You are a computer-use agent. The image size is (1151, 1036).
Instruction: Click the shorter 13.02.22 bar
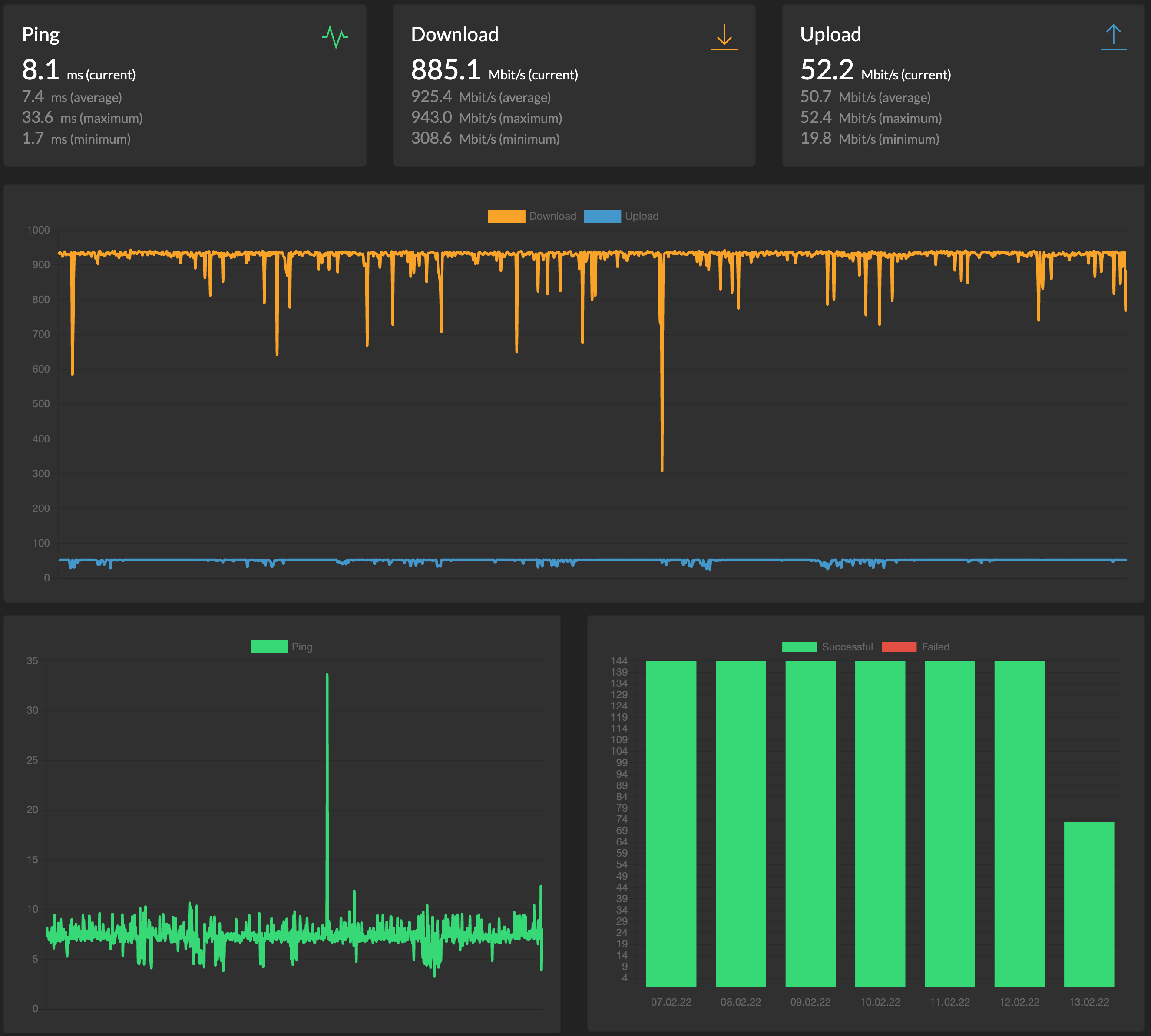tap(1088, 904)
